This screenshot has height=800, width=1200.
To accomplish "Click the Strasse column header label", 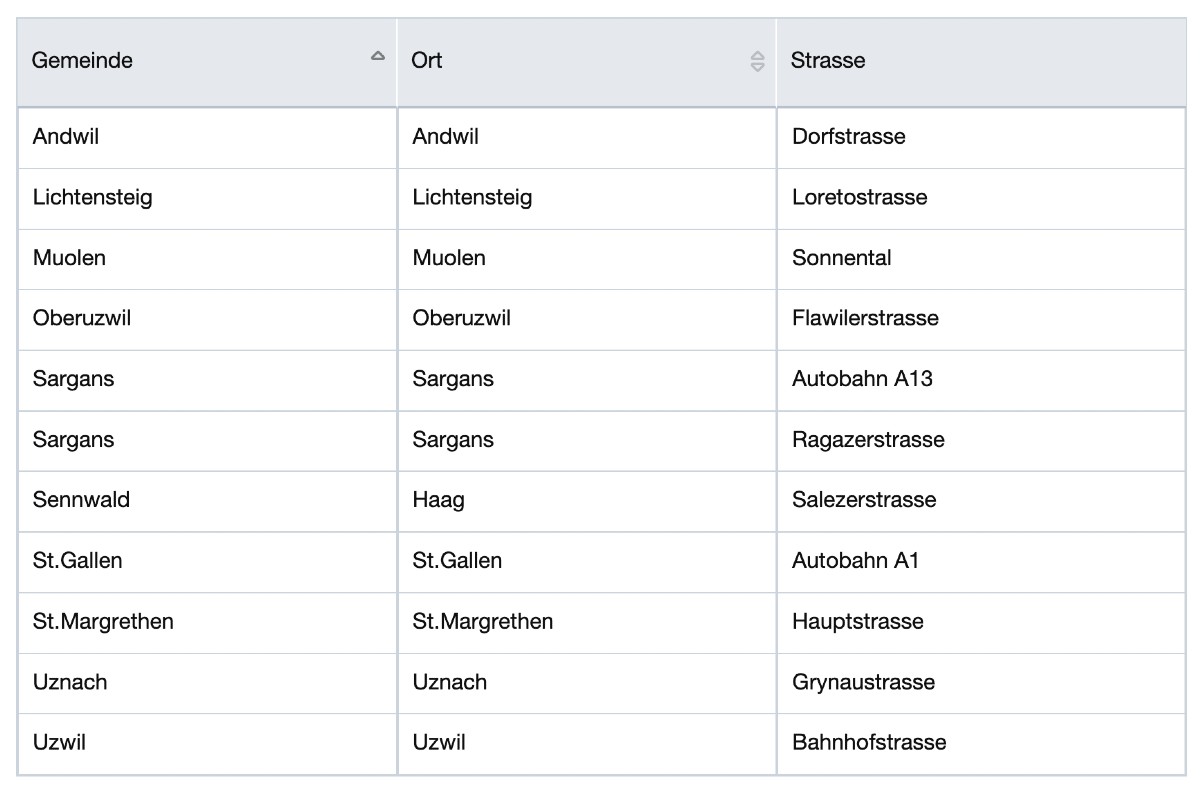I will click(x=828, y=60).
